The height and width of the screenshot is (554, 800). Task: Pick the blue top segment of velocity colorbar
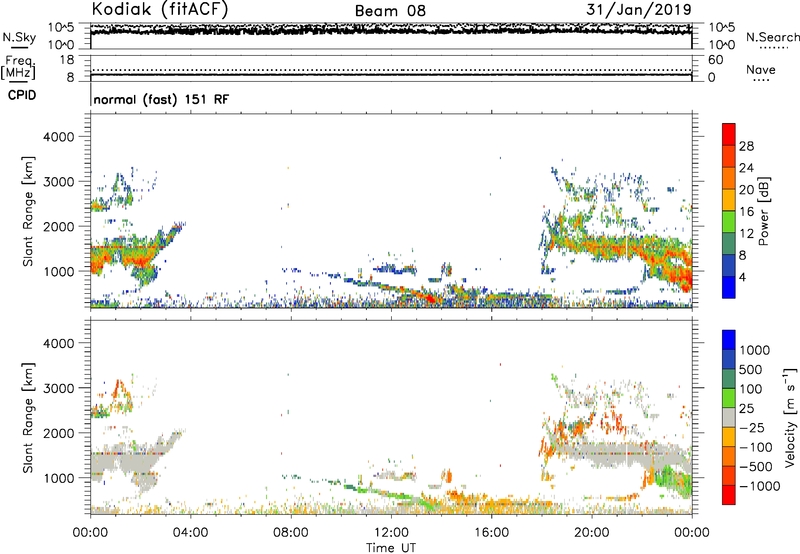pos(729,340)
